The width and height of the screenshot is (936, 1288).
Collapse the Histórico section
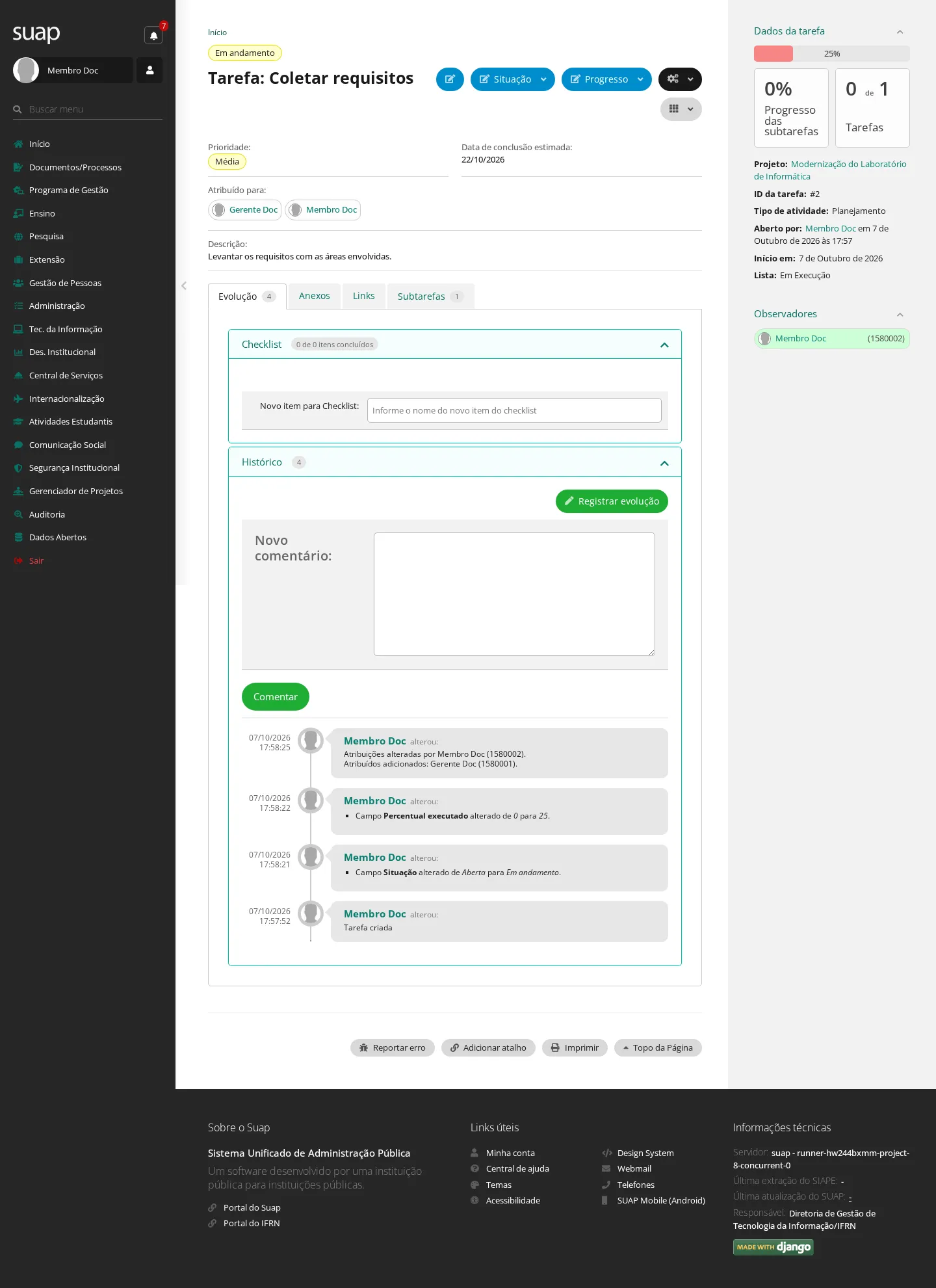click(x=664, y=463)
